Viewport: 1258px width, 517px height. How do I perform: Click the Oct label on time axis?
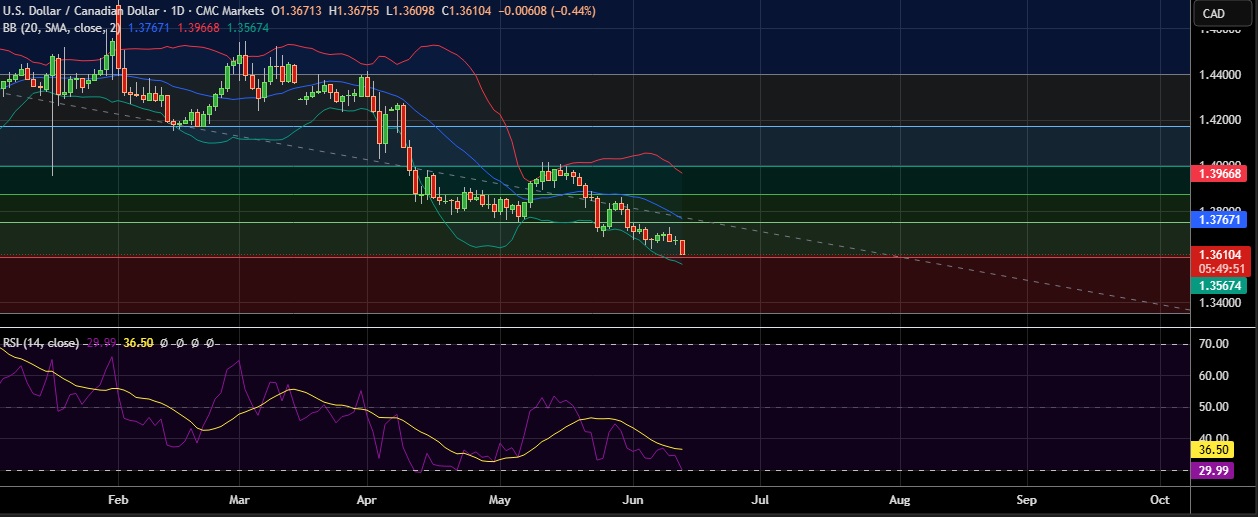pos(1159,498)
